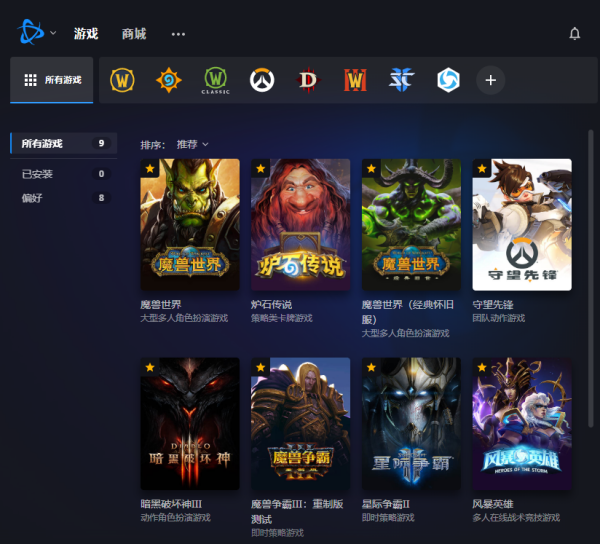This screenshot has height=544, width=600.
Task: Open the 暗黑破坏神 Diablo cover thumbnail
Action: point(190,424)
